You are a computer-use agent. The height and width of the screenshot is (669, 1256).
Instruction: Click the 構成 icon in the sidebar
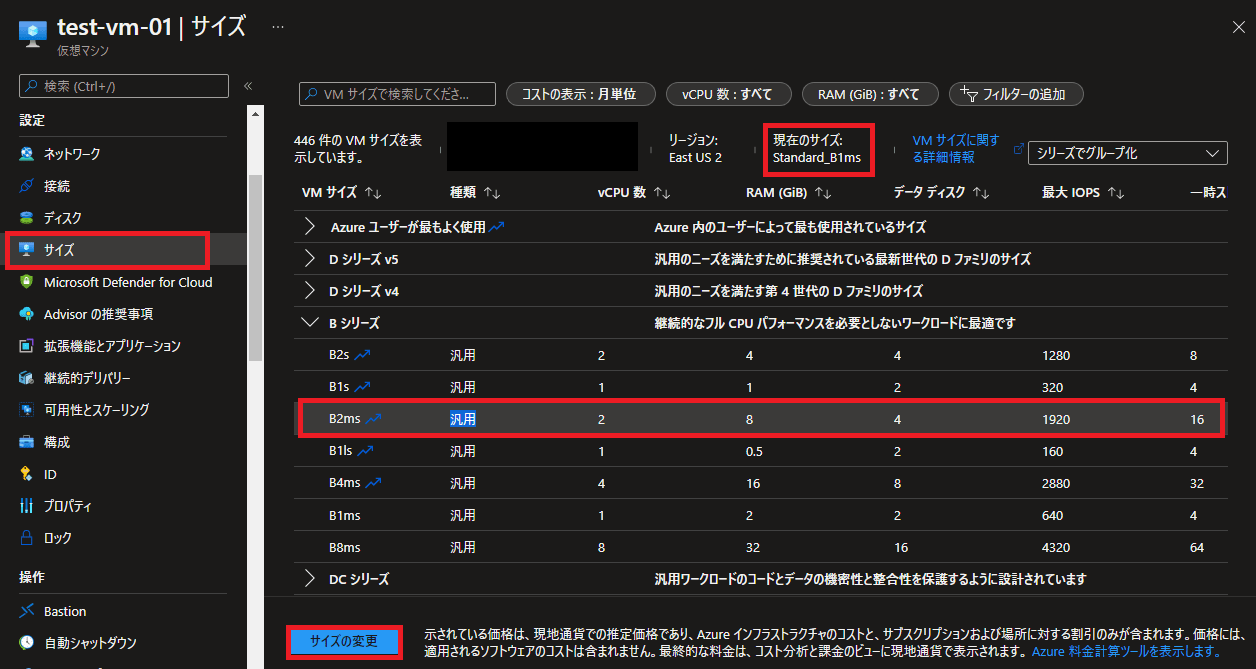tap(27, 442)
